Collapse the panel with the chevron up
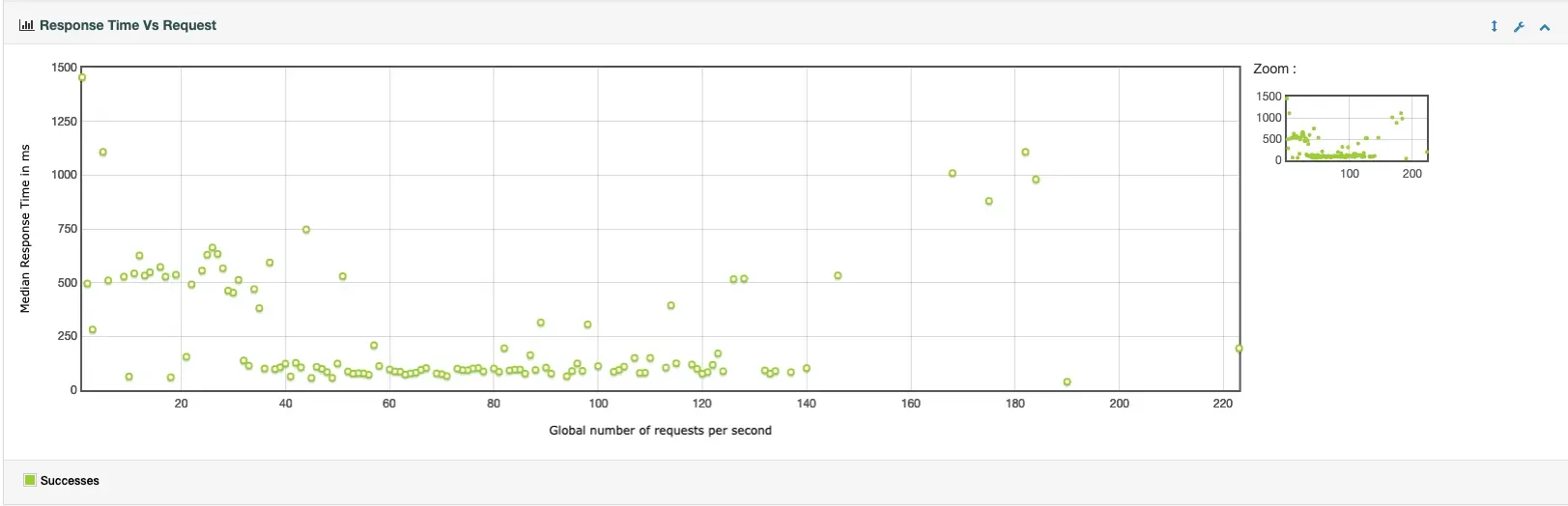The image size is (1568, 506). (1545, 27)
